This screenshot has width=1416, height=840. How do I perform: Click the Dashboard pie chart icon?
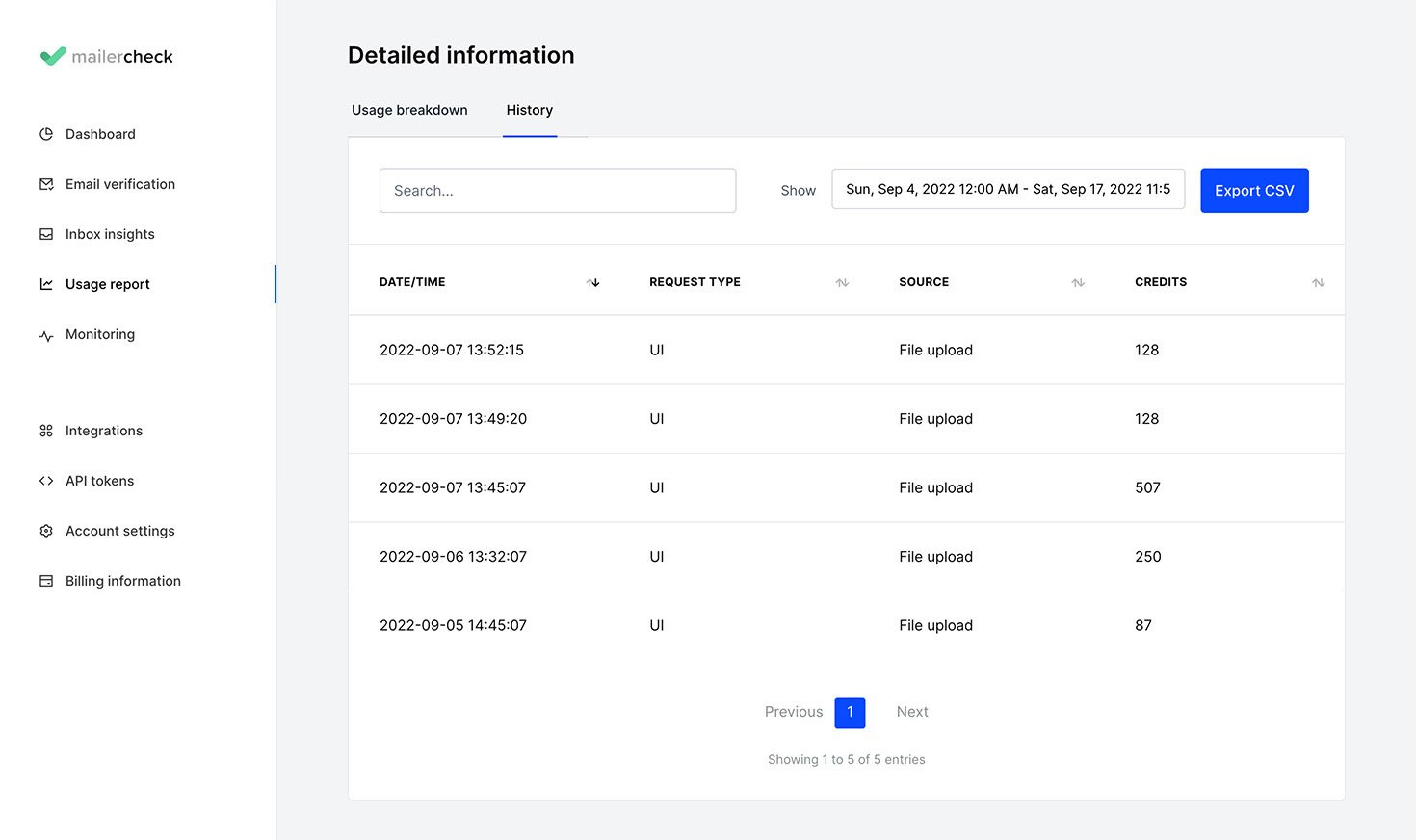(x=46, y=134)
